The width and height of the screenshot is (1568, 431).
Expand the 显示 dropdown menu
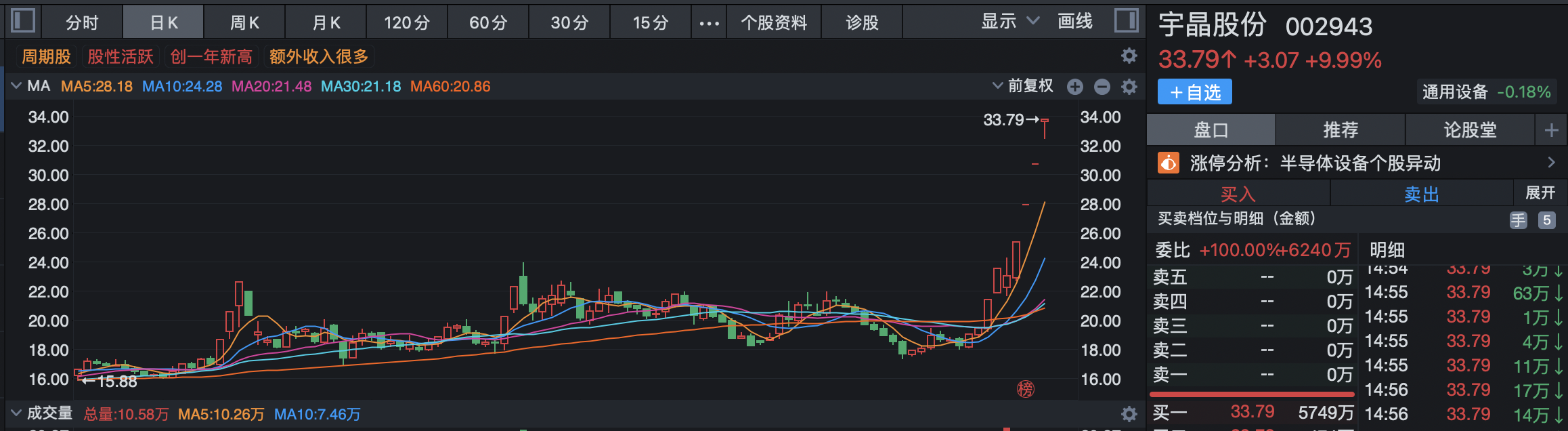click(x=1009, y=22)
